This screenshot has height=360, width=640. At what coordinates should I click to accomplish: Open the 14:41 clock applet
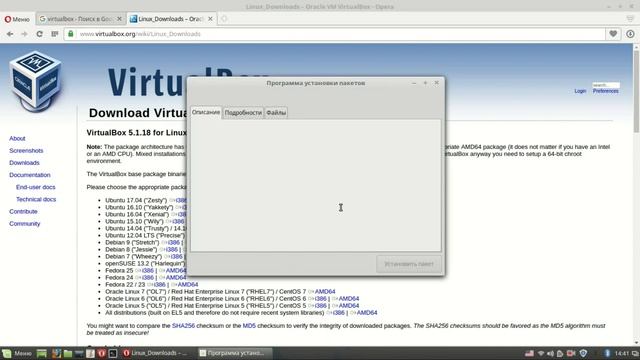point(622,353)
